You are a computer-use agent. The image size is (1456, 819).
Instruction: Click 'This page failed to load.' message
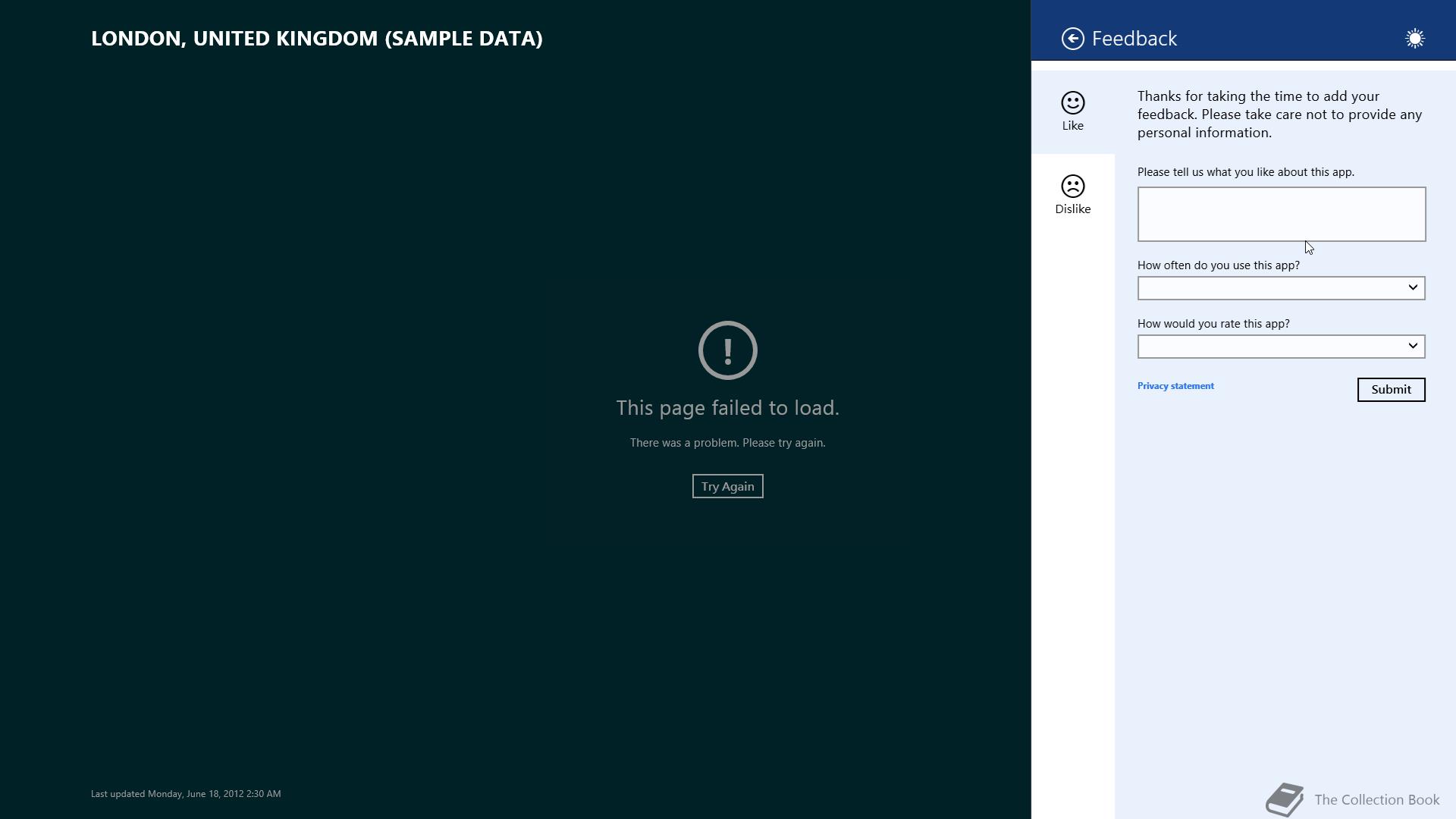click(727, 408)
